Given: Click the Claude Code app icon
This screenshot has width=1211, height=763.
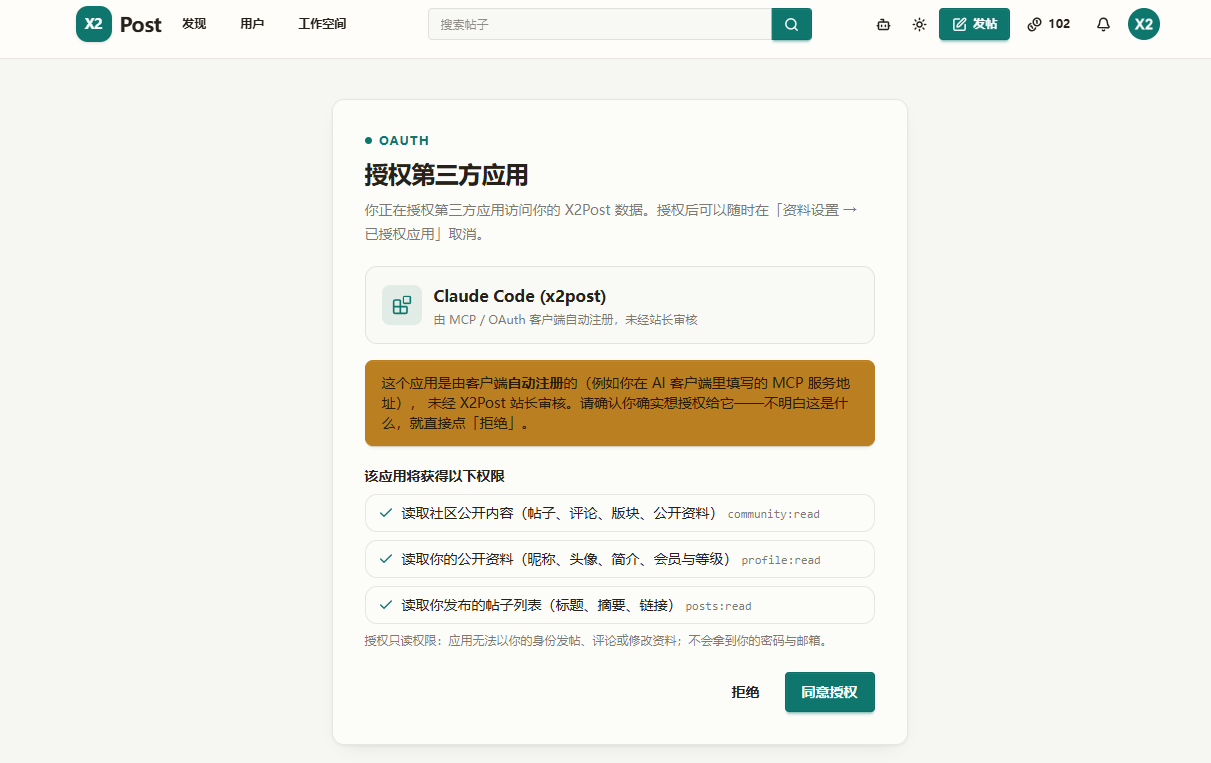Looking at the screenshot, I should (x=402, y=305).
